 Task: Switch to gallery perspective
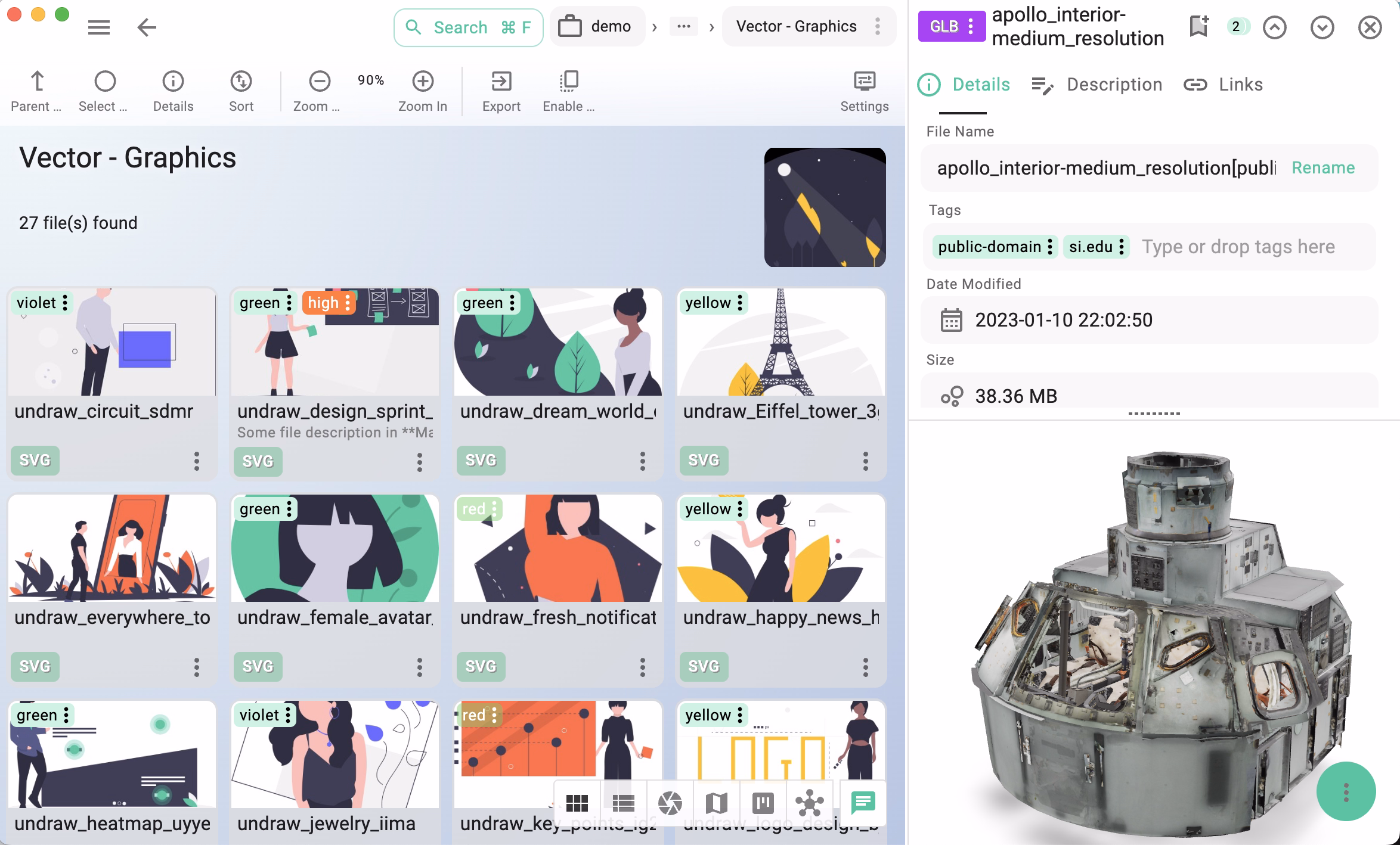(x=670, y=803)
